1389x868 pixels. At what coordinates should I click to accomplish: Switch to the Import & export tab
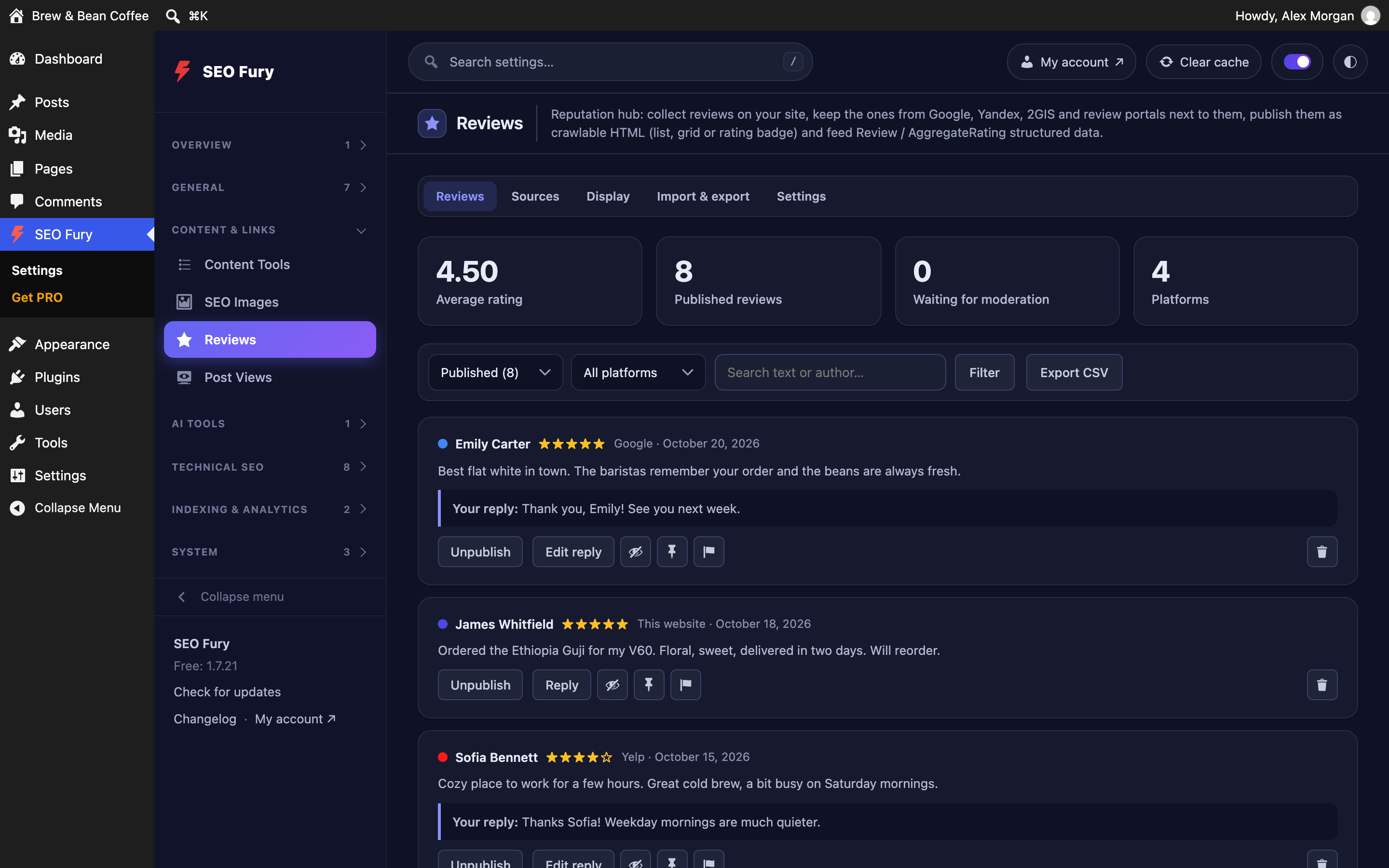(x=703, y=196)
